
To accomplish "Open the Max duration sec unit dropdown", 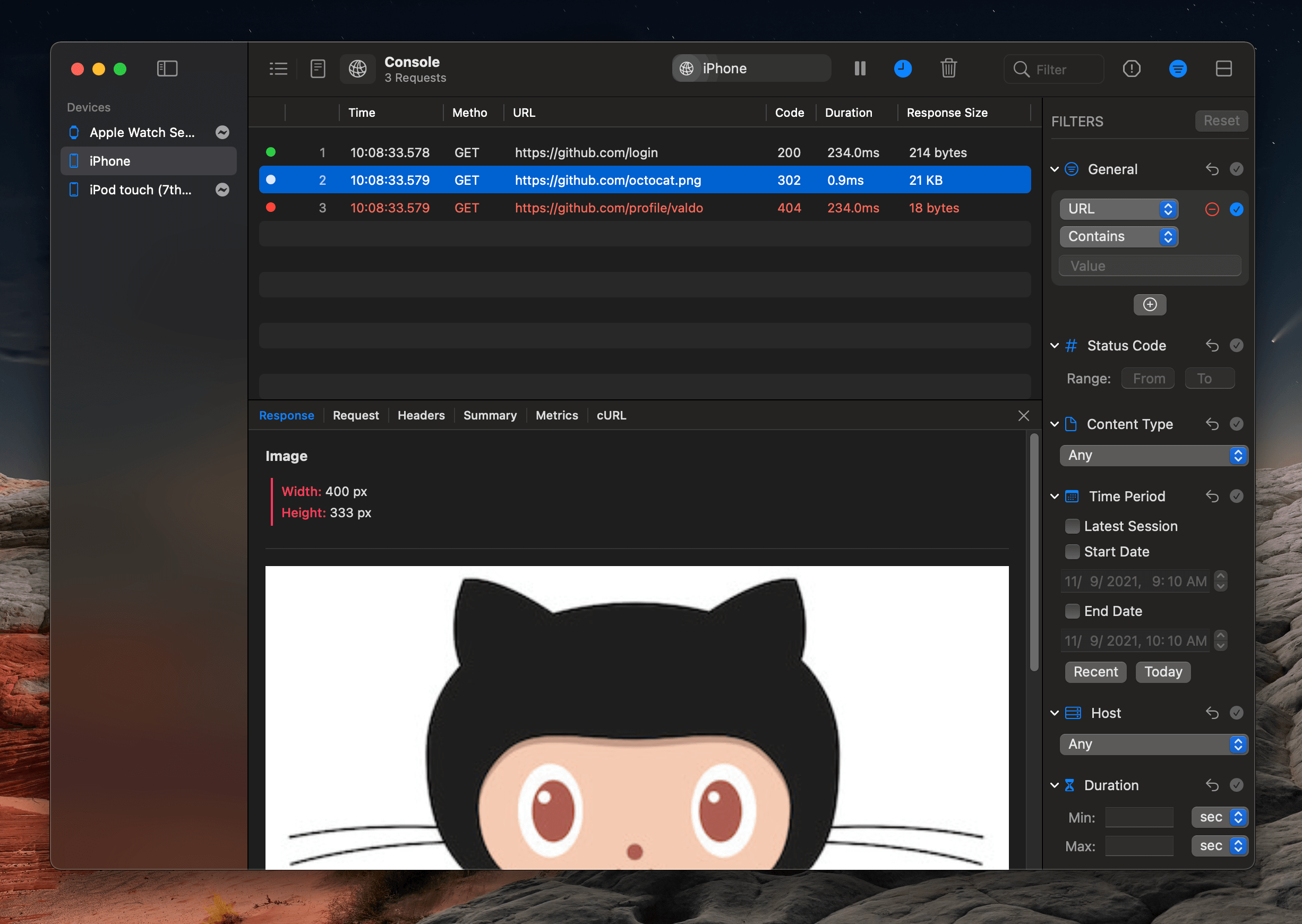I will click(1220, 846).
